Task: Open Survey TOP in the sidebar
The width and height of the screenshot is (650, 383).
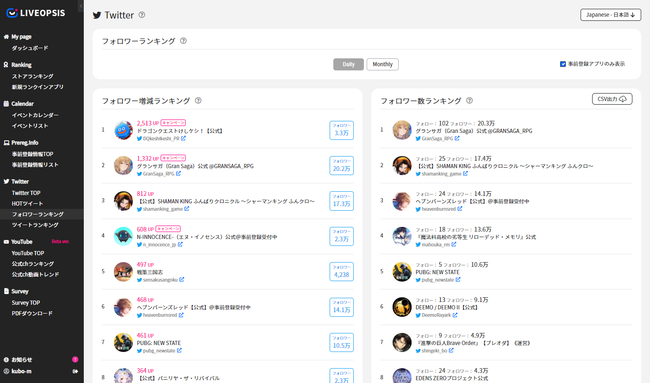Action: 26,303
